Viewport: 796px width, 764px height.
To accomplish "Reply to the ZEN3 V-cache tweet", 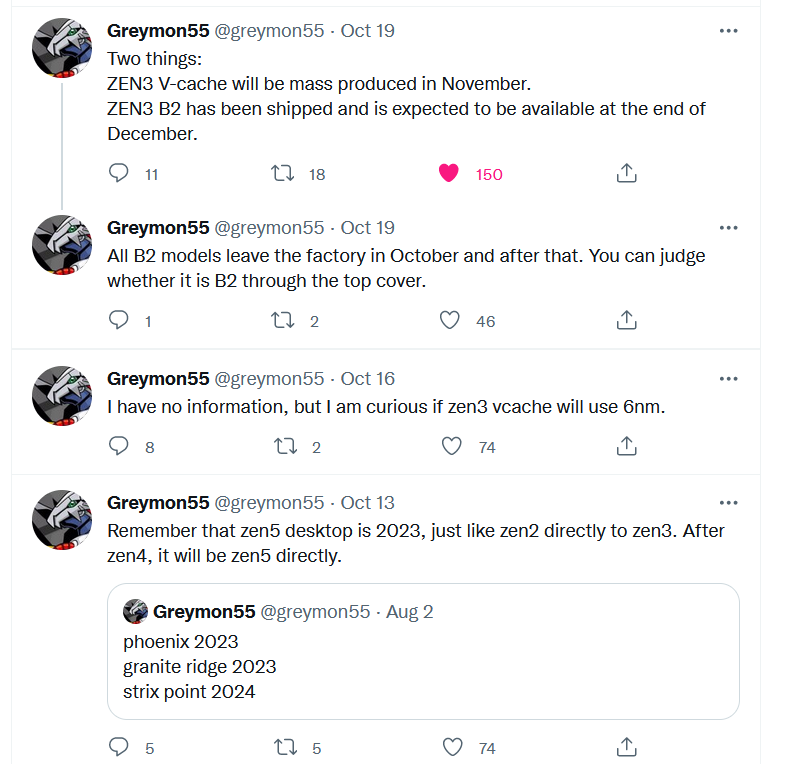I will pos(119,174).
